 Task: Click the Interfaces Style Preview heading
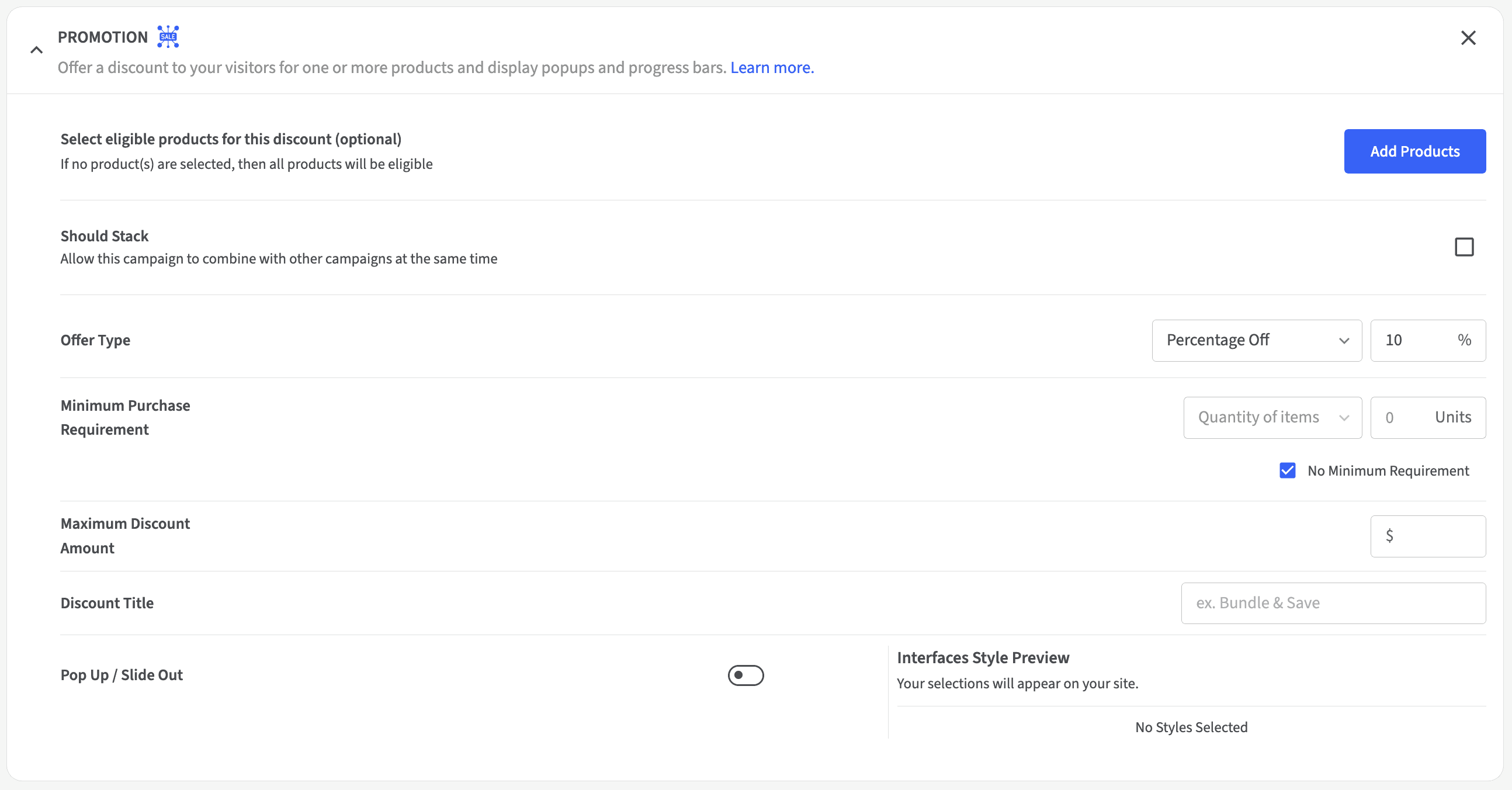[x=983, y=658]
